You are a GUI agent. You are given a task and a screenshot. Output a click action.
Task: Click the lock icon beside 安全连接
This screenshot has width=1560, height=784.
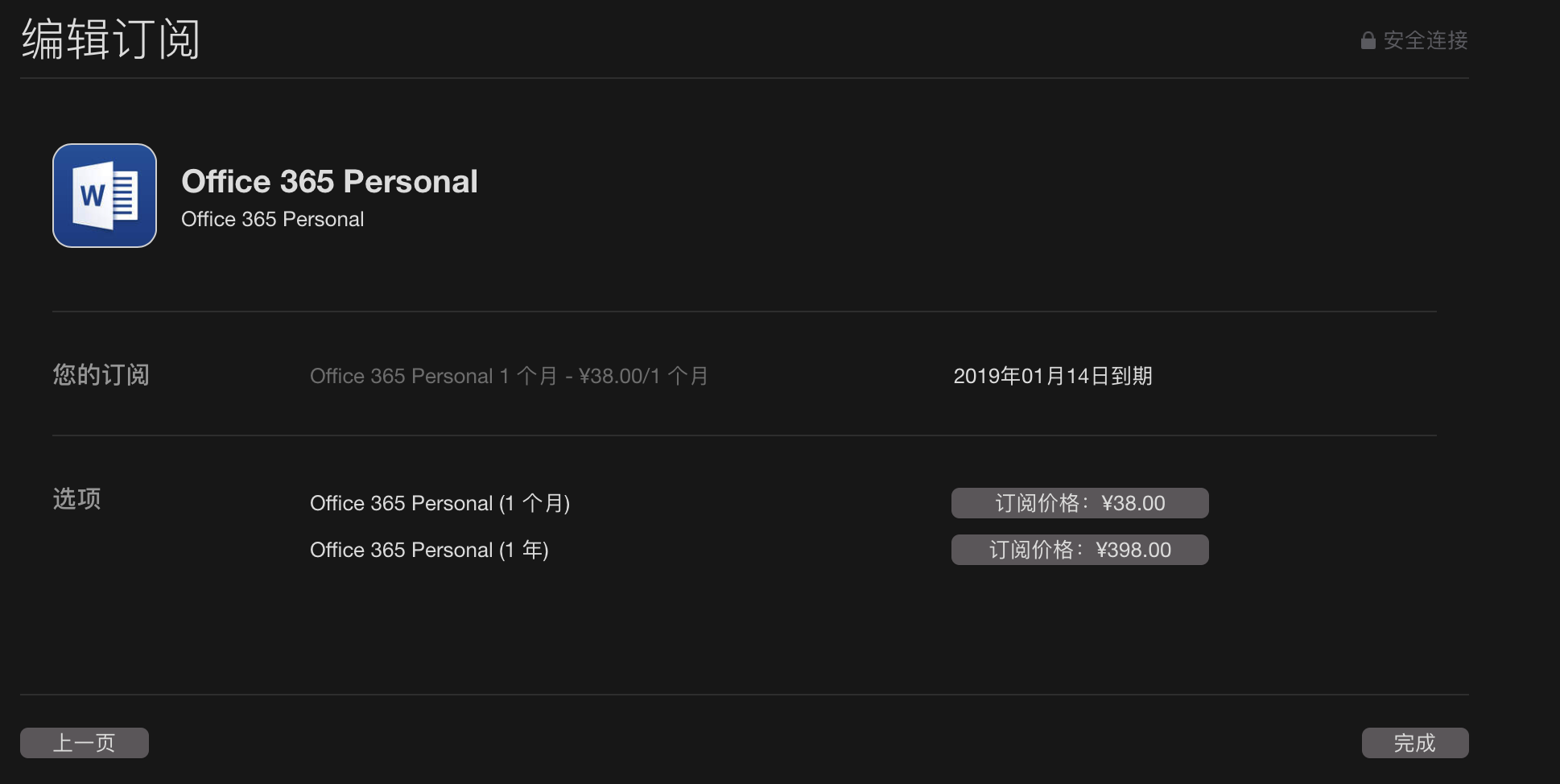[1368, 40]
